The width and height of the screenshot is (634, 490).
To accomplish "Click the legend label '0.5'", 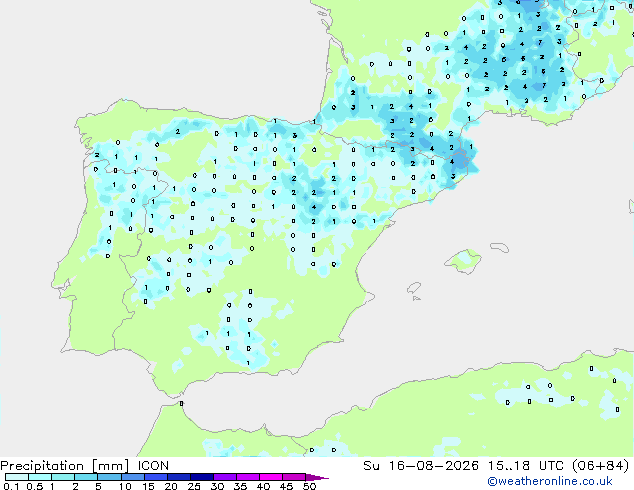I will coord(35,486).
